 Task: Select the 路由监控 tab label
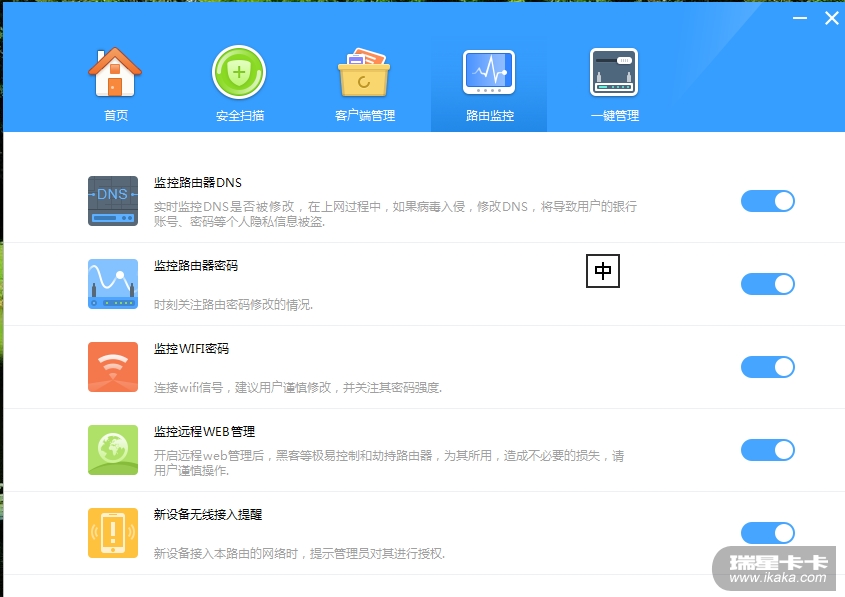click(490, 115)
